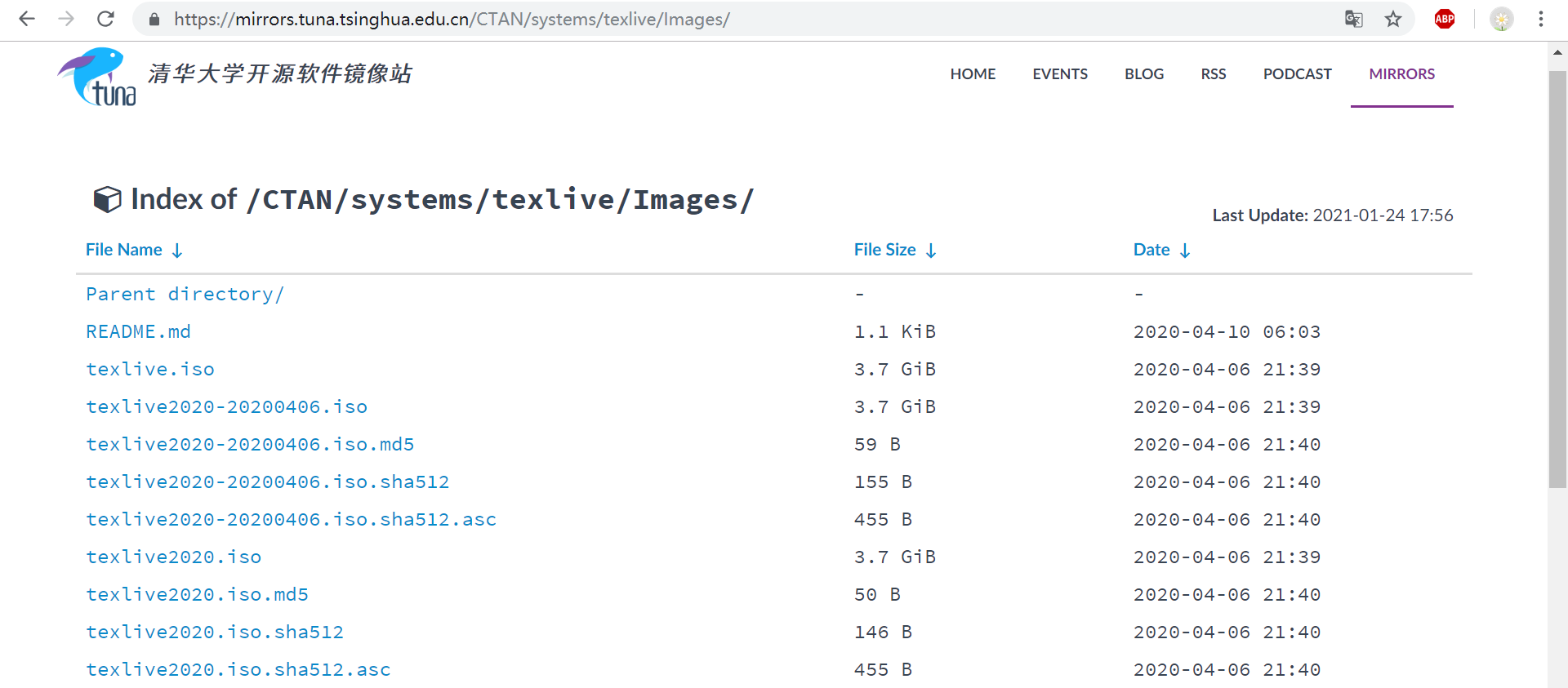The height and width of the screenshot is (688, 1568).
Task: Open texlive2020-20200406.iso.sha512 link
Action: pos(268,482)
